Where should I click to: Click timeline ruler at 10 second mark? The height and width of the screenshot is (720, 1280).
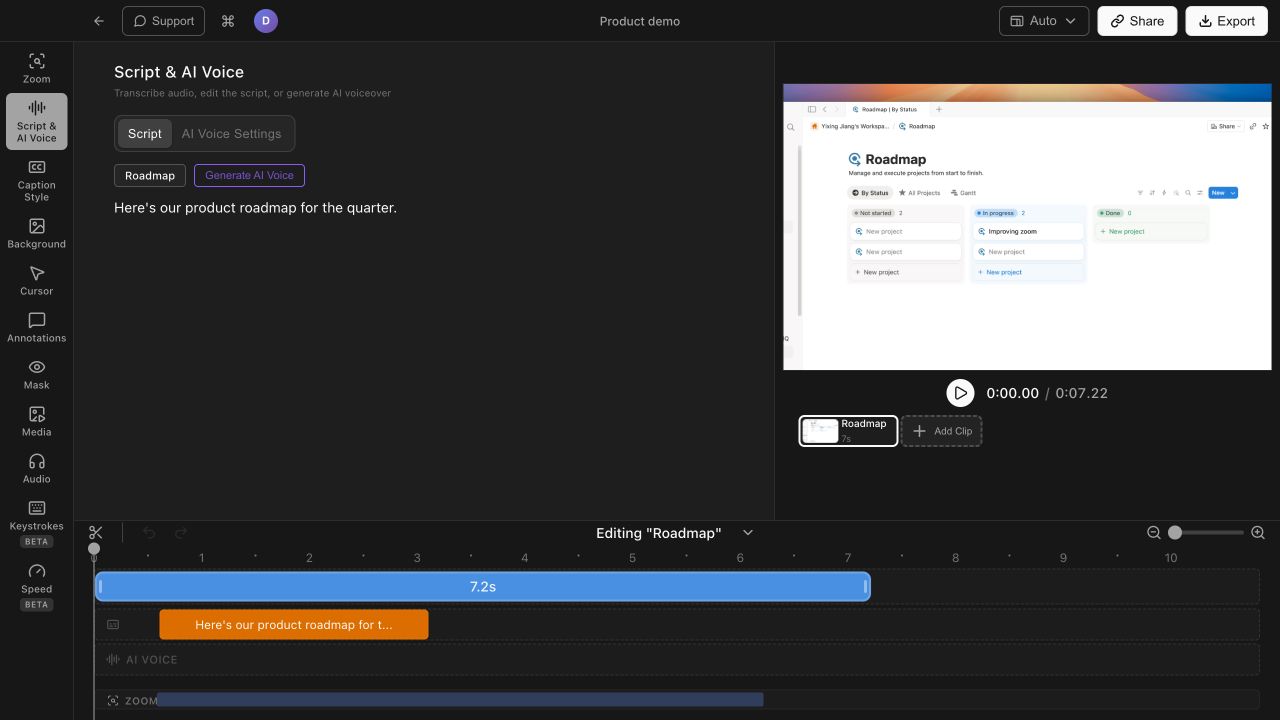[x=1171, y=558]
